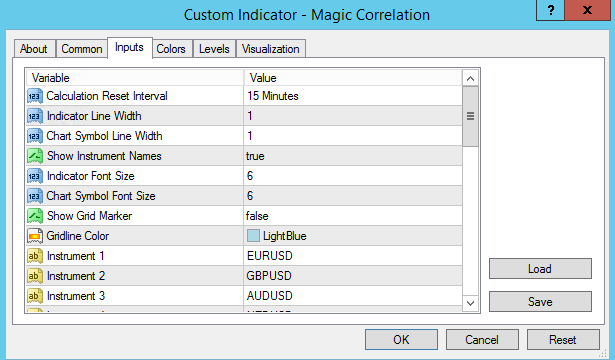Select the AUDUSD value cell
Screen dimensions: 615x360
353,296
